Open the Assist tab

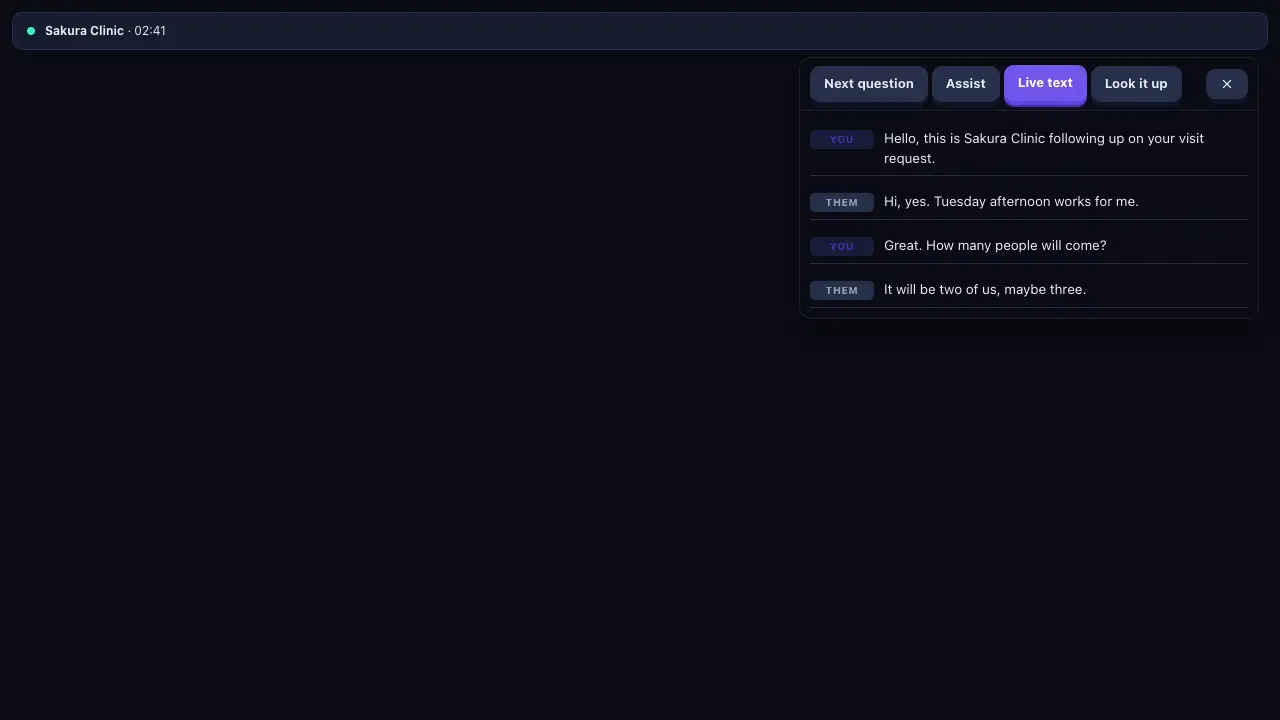tap(966, 84)
